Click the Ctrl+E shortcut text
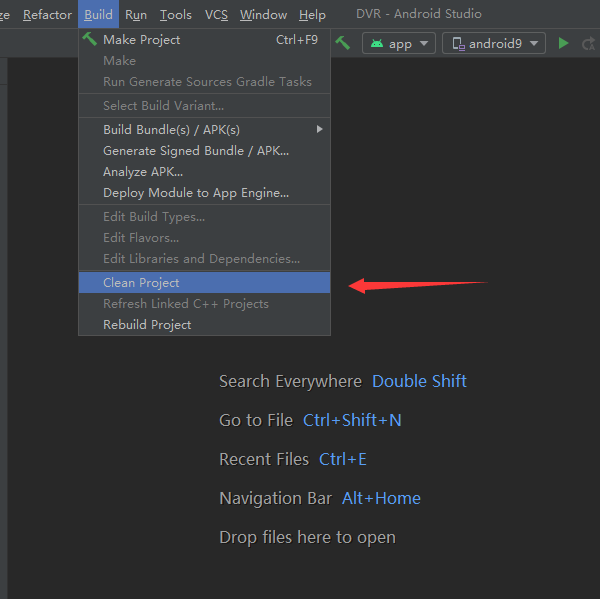The image size is (600, 599). tap(342, 459)
